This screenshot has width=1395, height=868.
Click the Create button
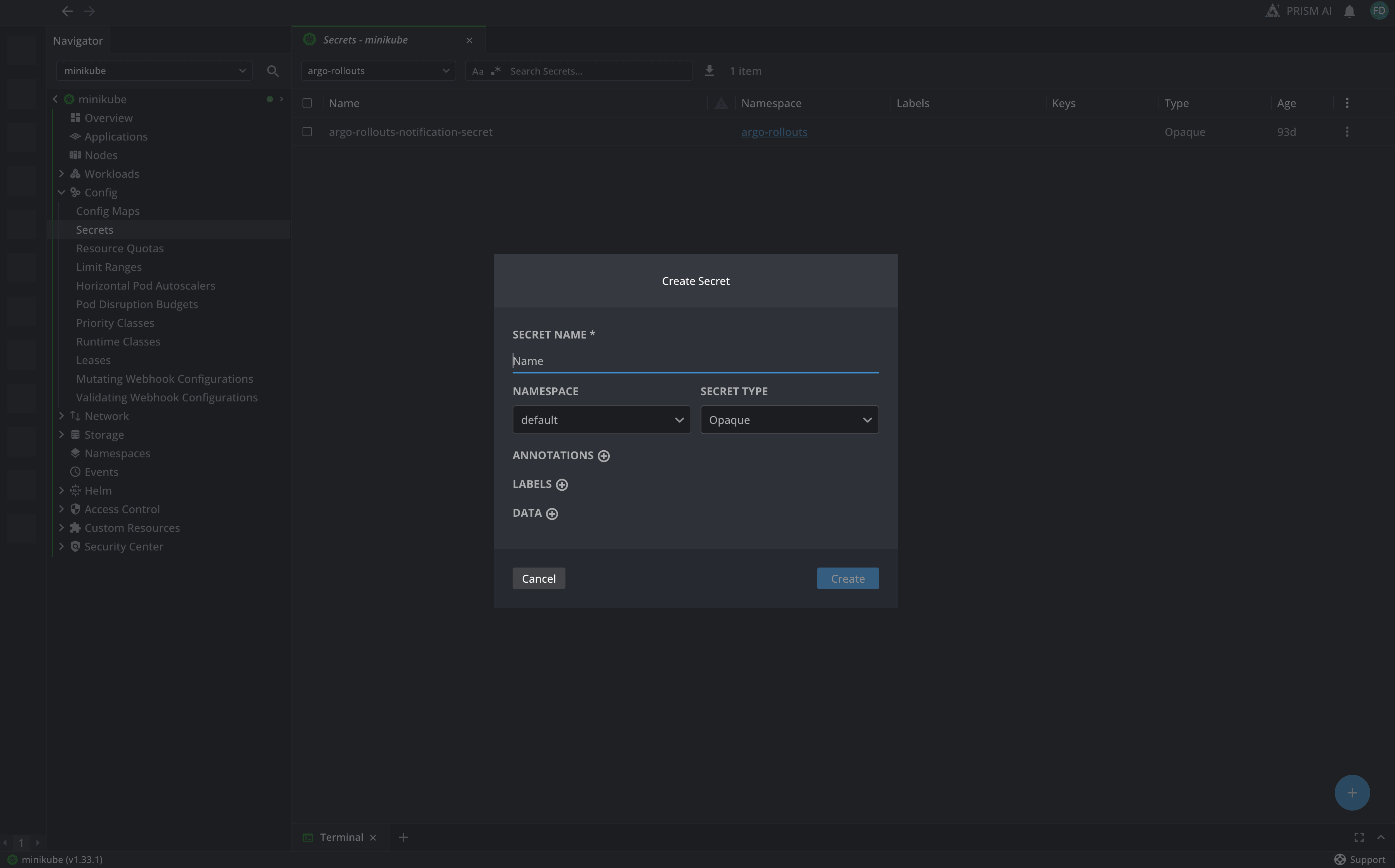847,579
